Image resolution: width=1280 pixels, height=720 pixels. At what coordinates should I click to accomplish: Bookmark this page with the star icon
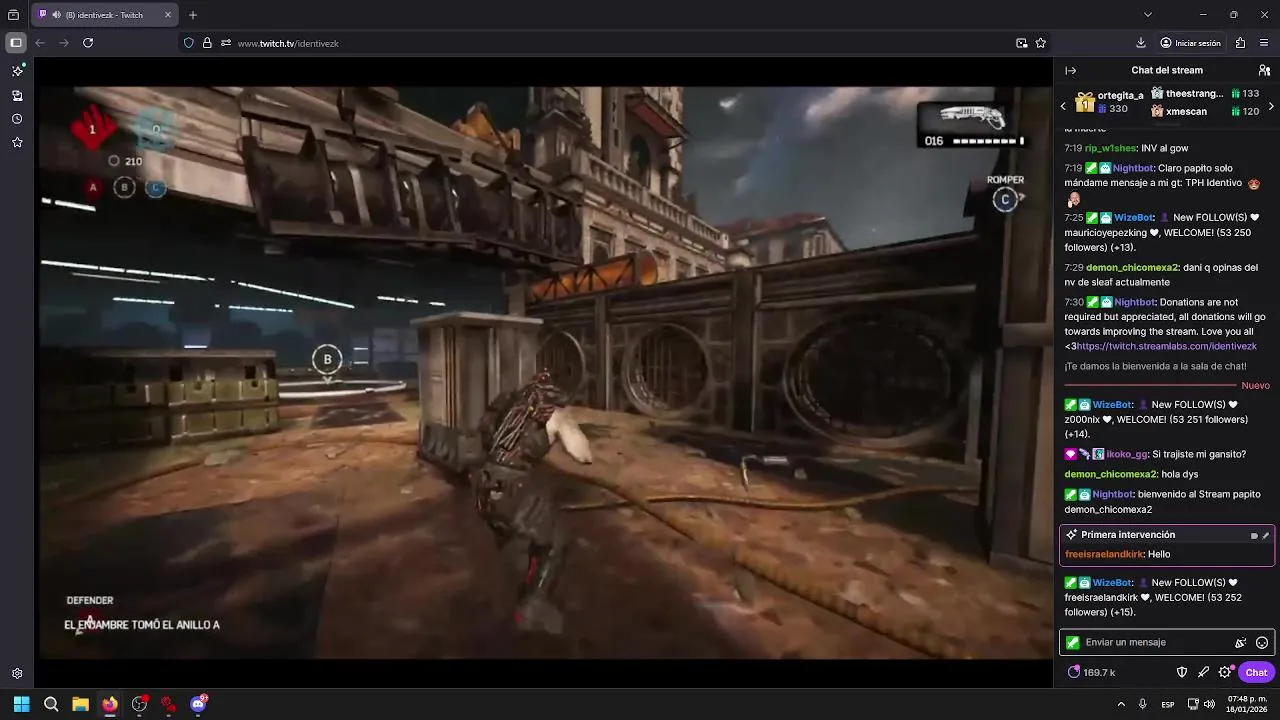(x=1041, y=43)
